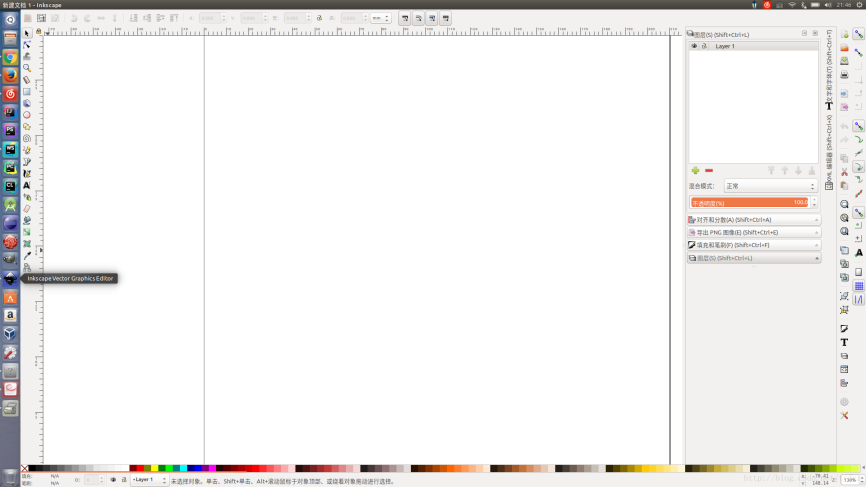The height and width of the screenshot is (487, 866).
Task: Open vertical XML 编辑器 (Shift+Ctrl+X) tab
Action: [829, 152]
